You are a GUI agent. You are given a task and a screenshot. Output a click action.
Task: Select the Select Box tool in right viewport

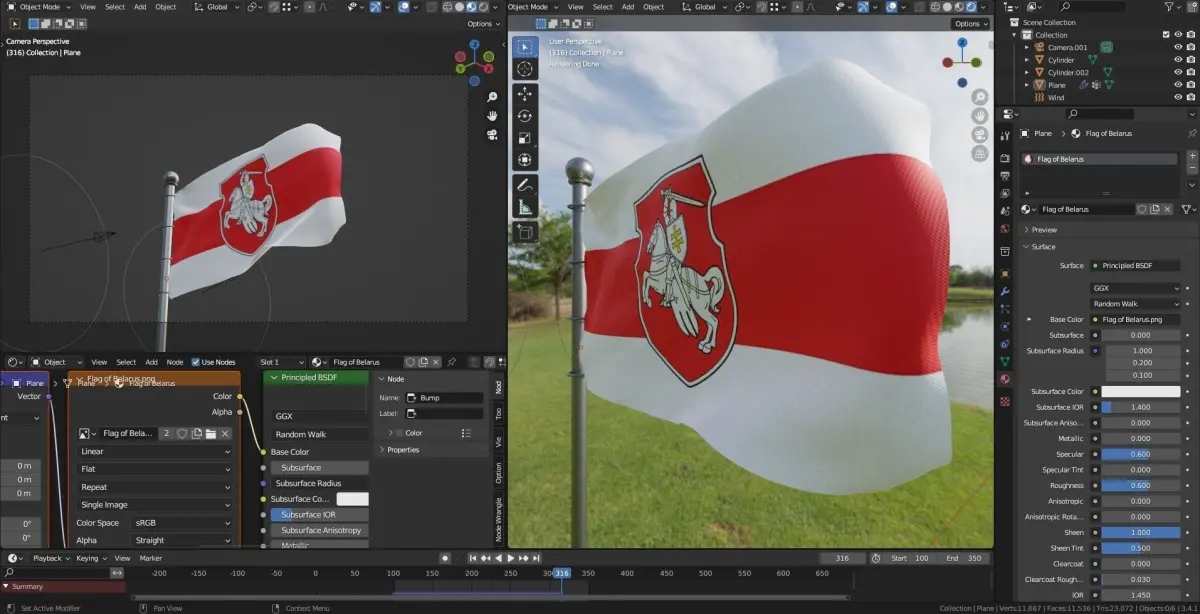click(525, 47)
